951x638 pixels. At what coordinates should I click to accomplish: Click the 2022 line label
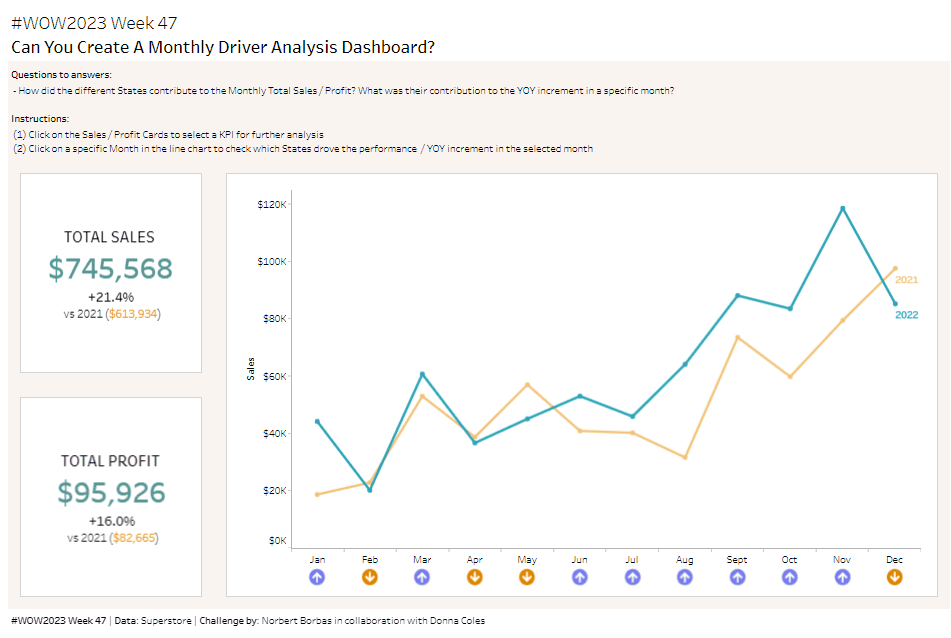906,315
